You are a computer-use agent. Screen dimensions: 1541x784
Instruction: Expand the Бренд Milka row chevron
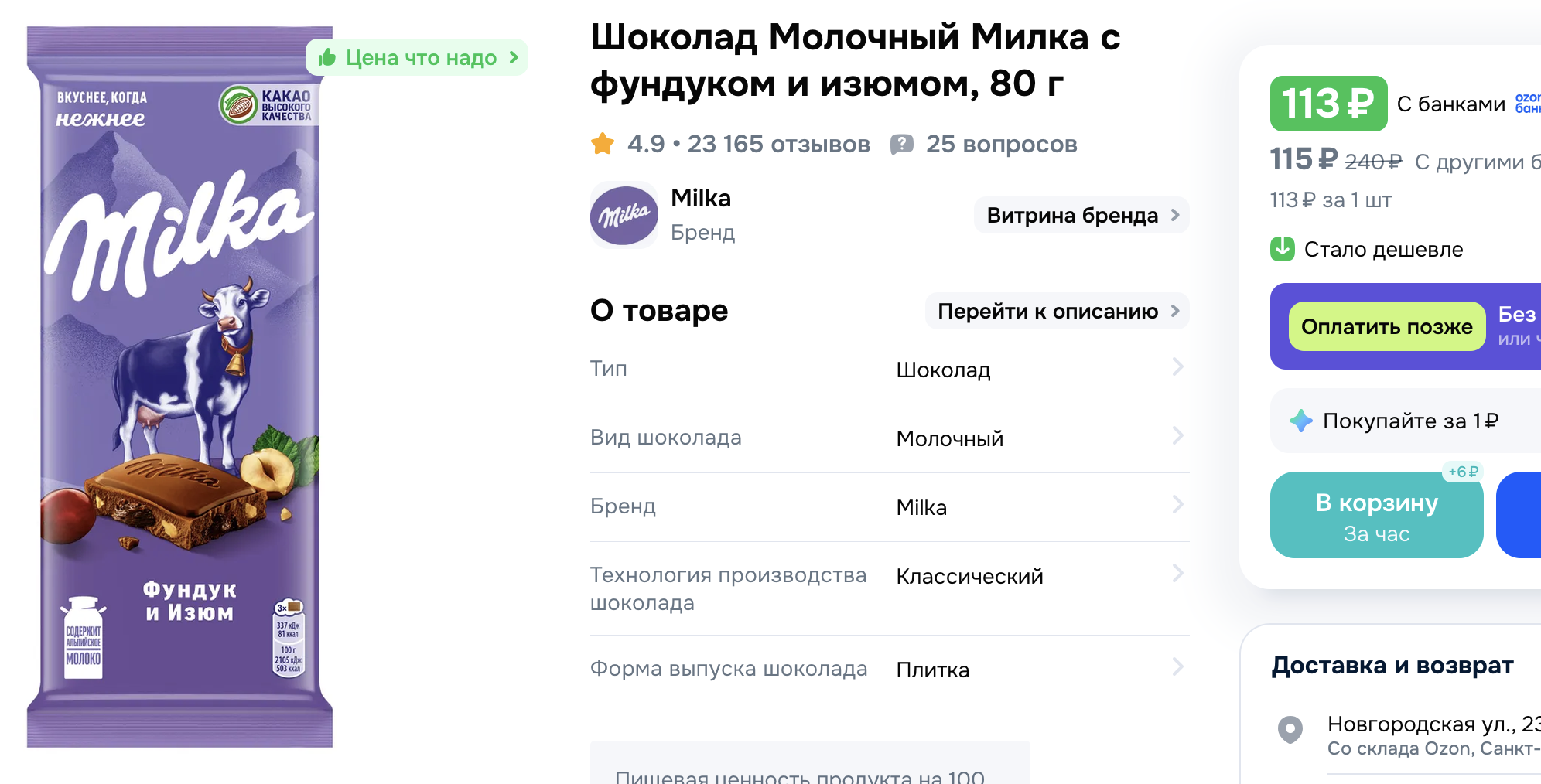point(1177,505)
